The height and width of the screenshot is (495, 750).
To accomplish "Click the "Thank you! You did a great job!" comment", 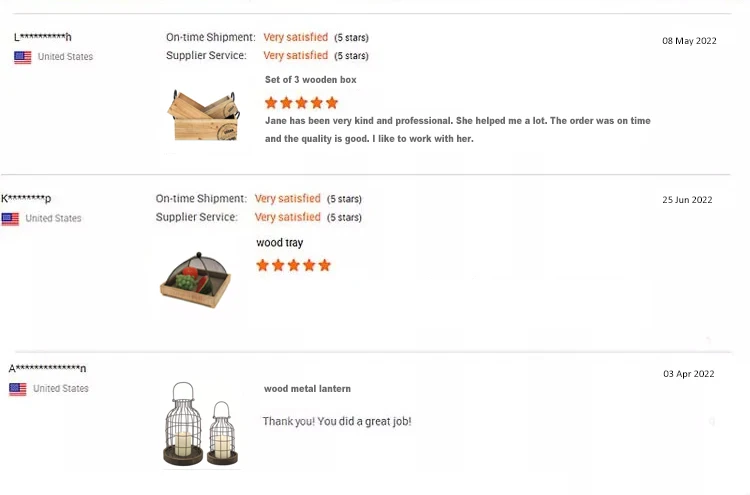I will tap(336, 422).
